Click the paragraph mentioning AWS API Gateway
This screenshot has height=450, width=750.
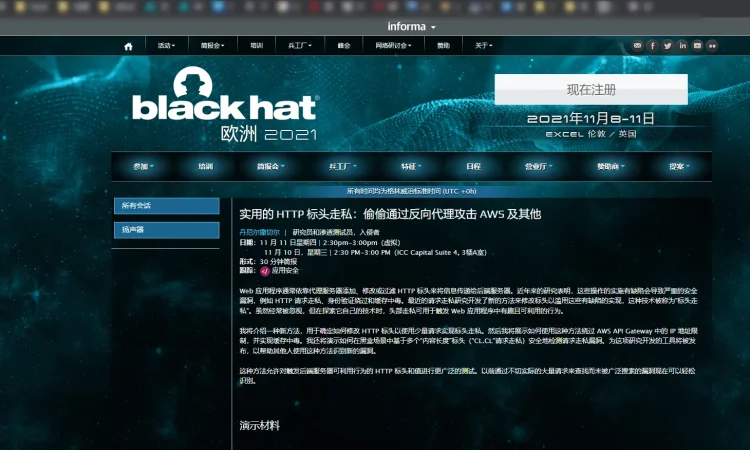pos(468,341)
